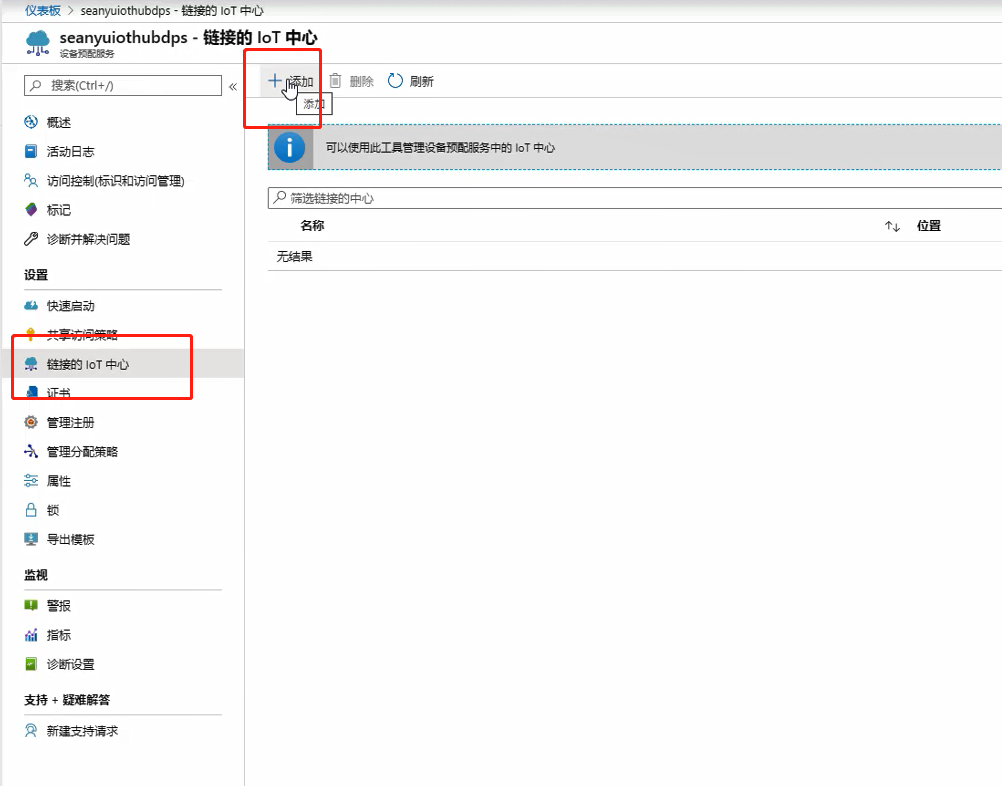Open the Manage enrollments (管理注册) gear icon

pyautogui.click(x=31, y=422)
